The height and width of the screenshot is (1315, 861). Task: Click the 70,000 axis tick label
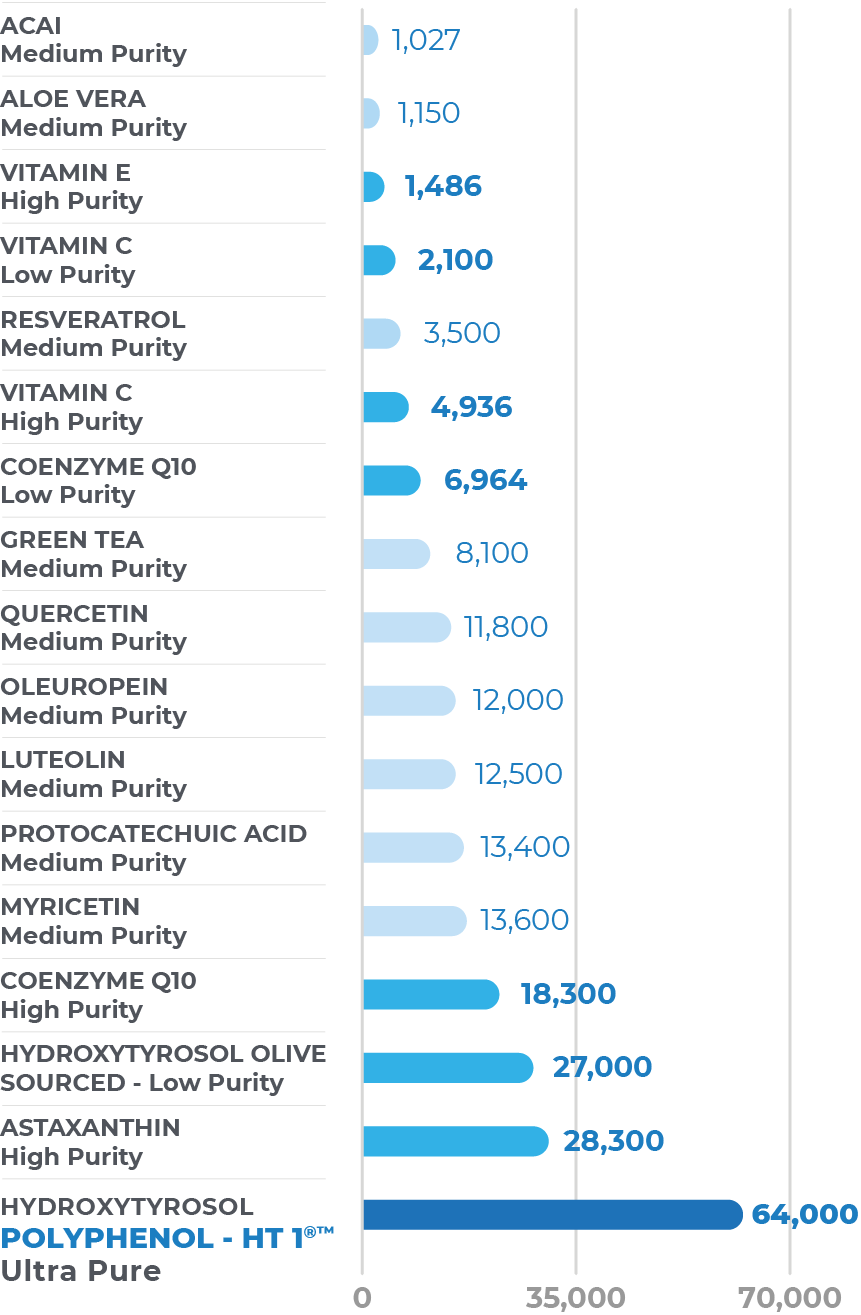[790, 1298]
